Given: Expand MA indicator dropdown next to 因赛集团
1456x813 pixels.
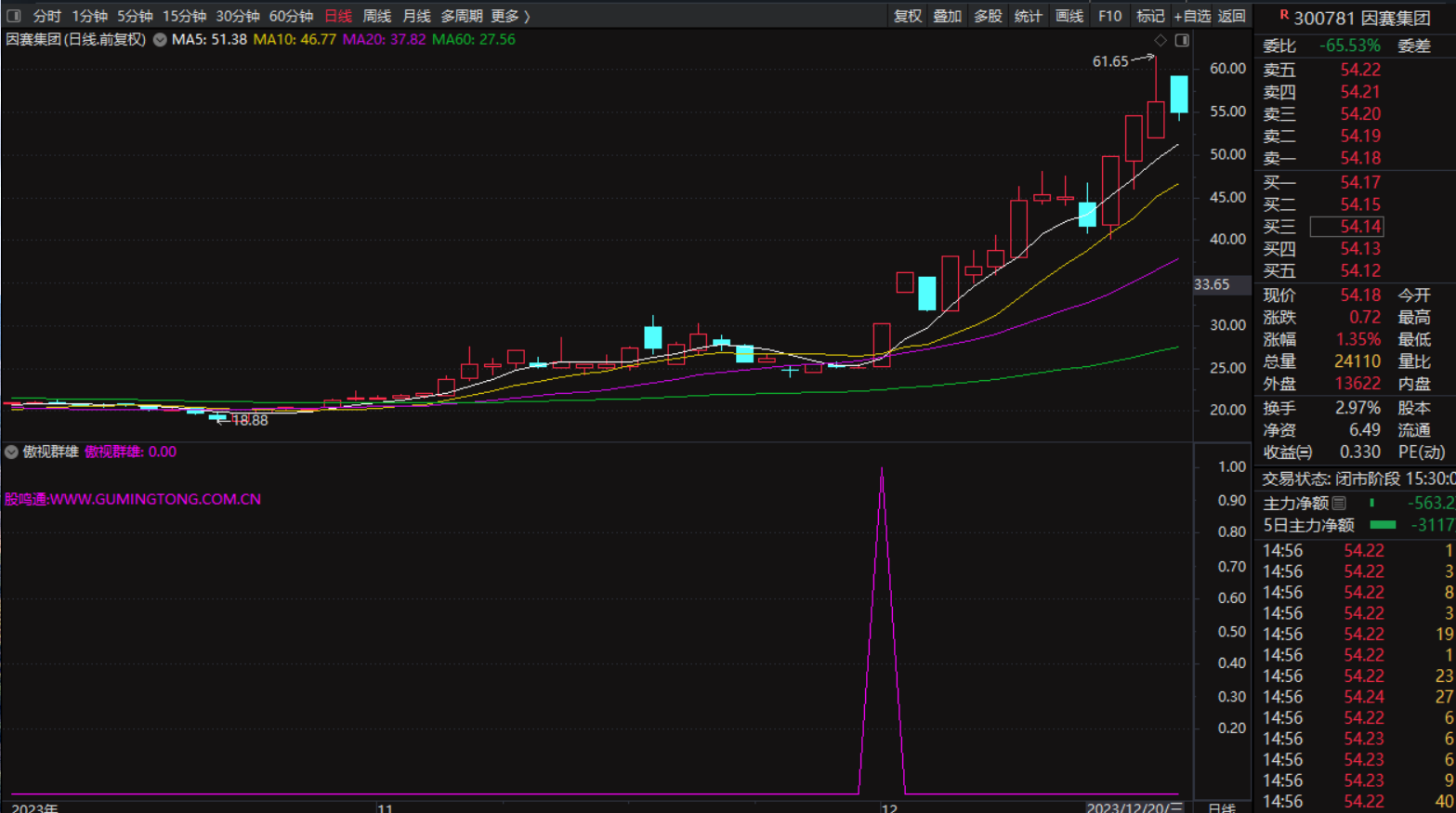Looking at the screenshot, I should (x=160, y=40).
